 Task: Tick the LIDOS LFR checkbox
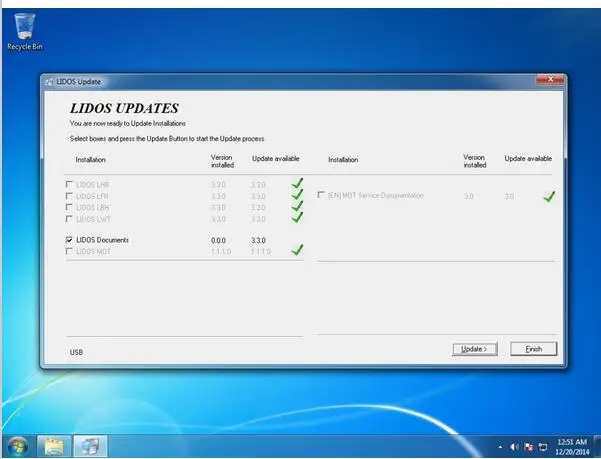(x=69, y=196)
